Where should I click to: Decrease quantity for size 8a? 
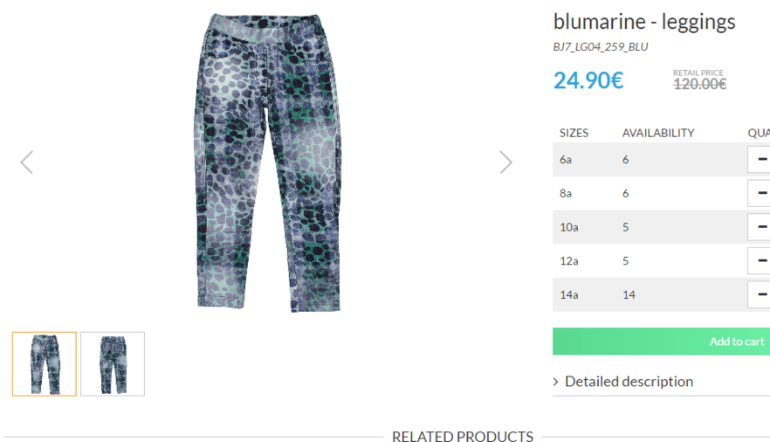761,193
